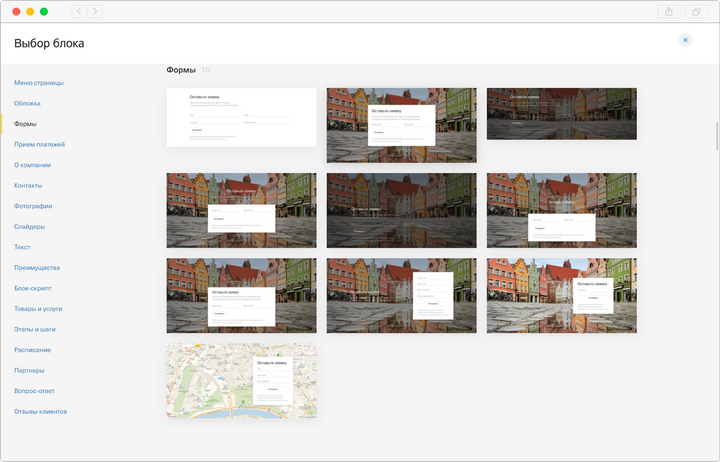Select the Отзывы клиентов category
720x462 pixels.
coord(39,411)
